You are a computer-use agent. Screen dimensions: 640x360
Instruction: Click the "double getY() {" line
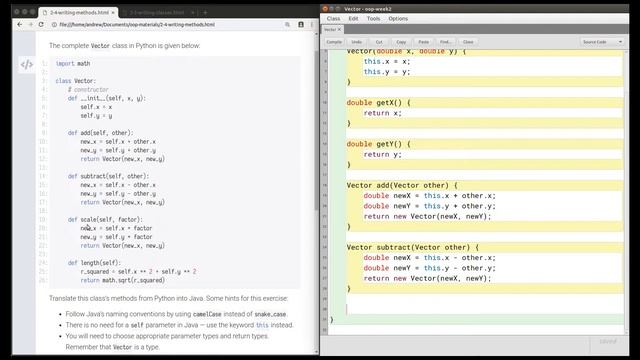point(378,144)
